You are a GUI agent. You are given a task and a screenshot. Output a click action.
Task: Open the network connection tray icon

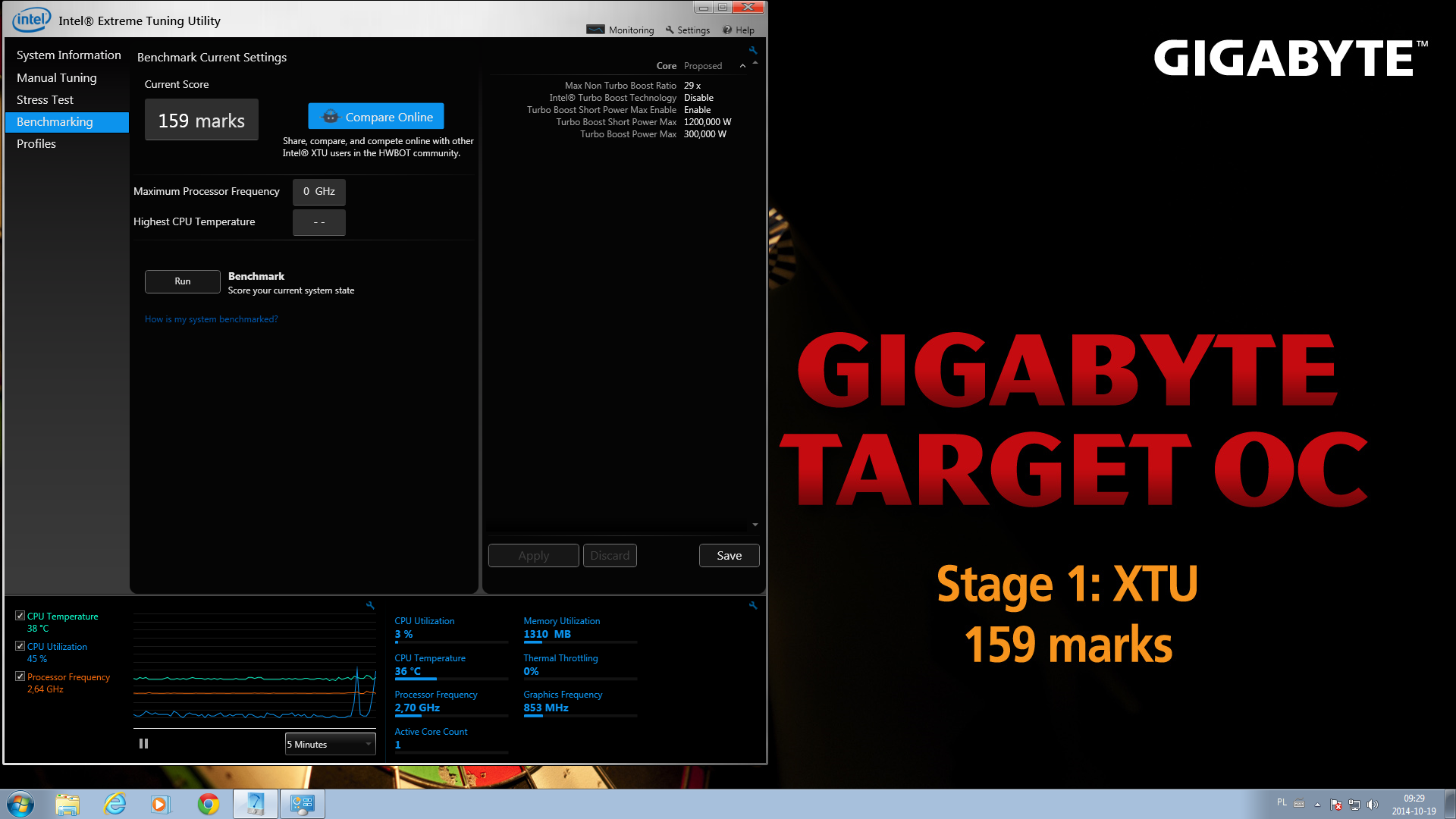pyautogui.click(x=1354, y=805)
